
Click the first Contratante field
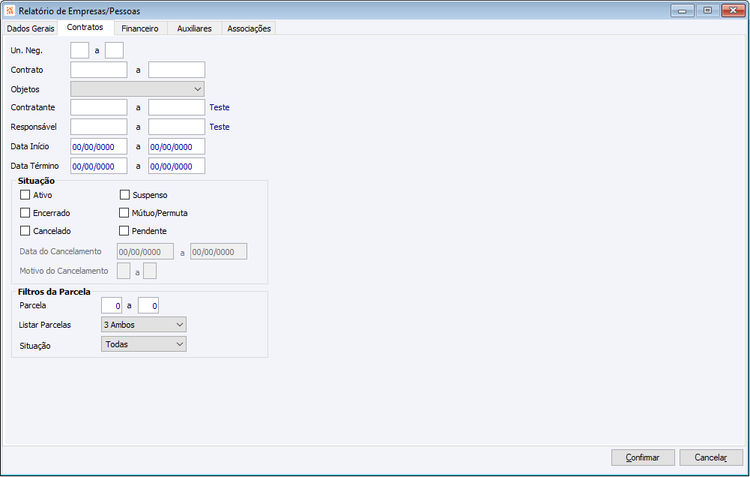pyautogui.click(x=99, y=107)
